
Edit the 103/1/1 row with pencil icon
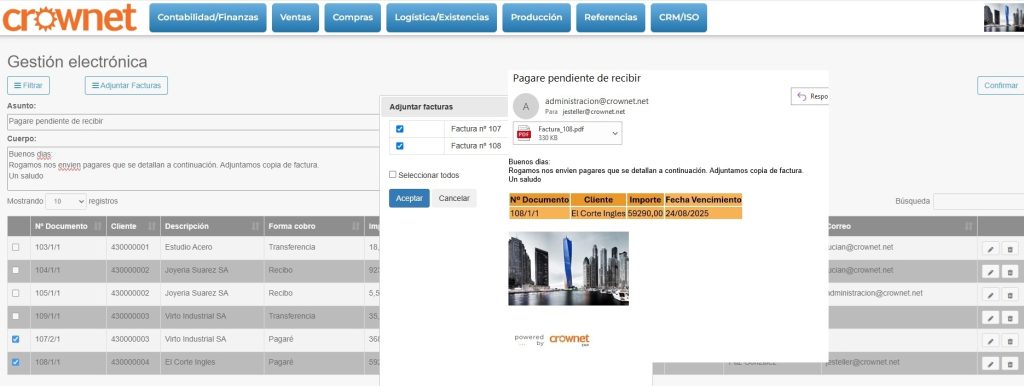click(x=990, y=249)
